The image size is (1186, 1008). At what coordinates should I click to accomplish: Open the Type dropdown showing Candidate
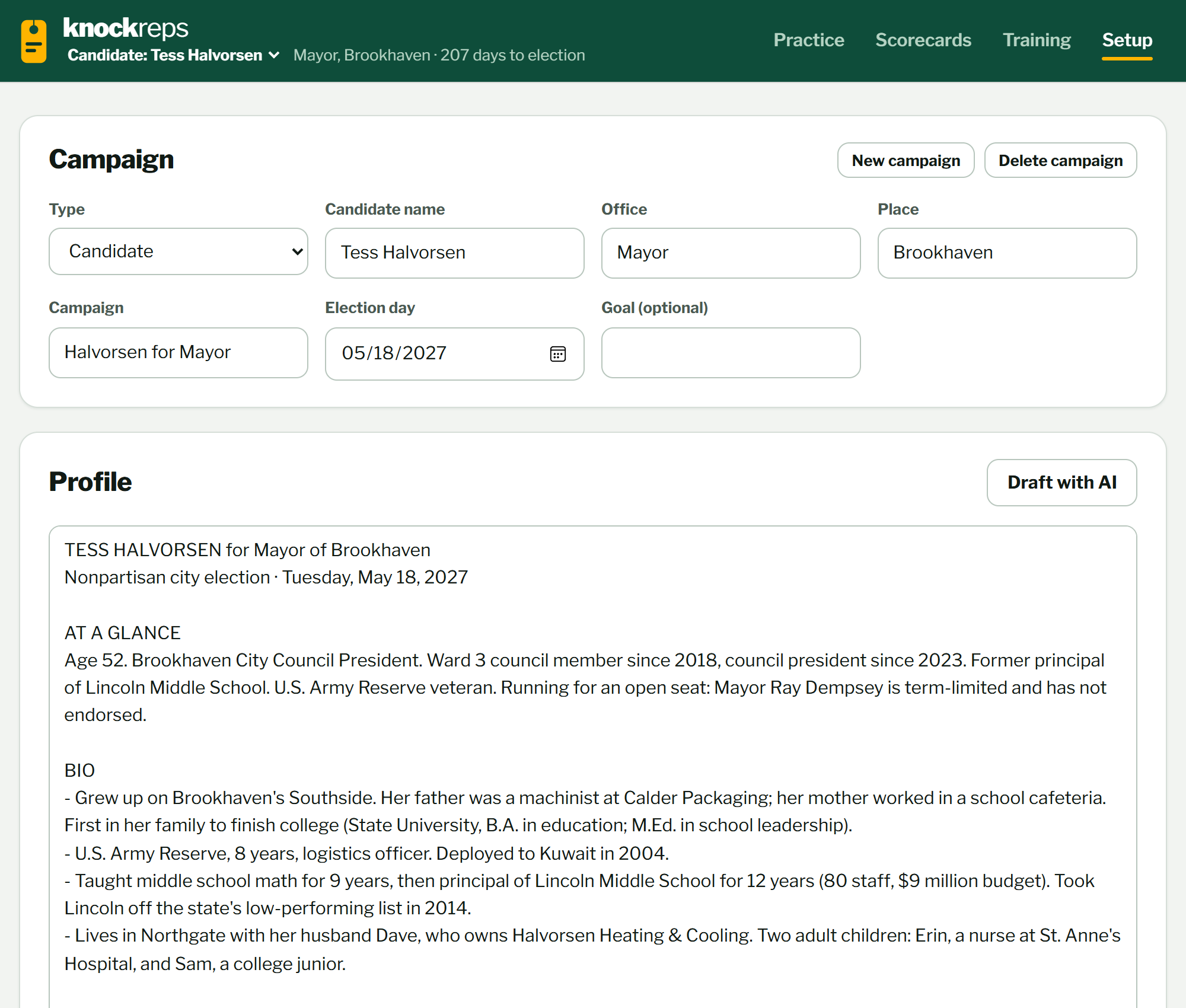(x=178, y=251)
